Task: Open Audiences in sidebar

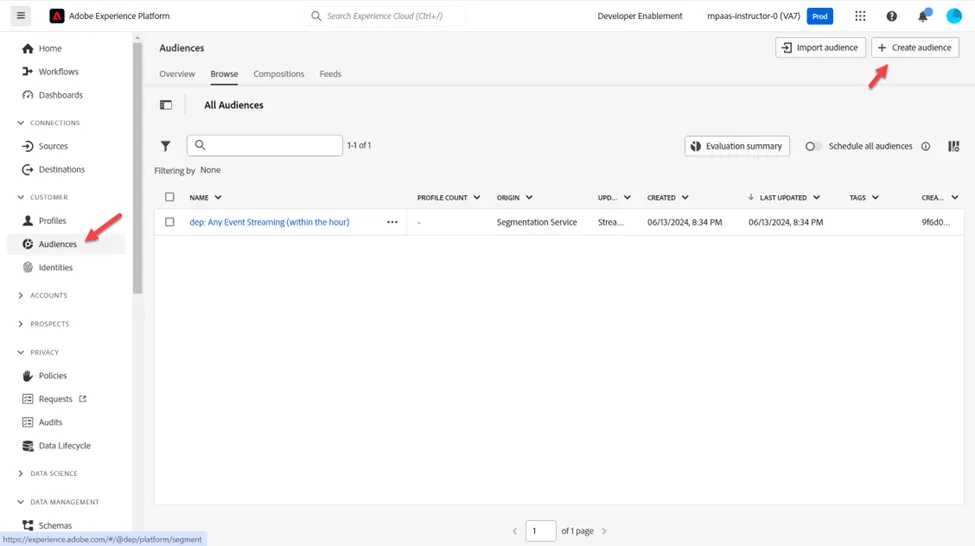Action: pyautogui.click(x=66, y=244)
